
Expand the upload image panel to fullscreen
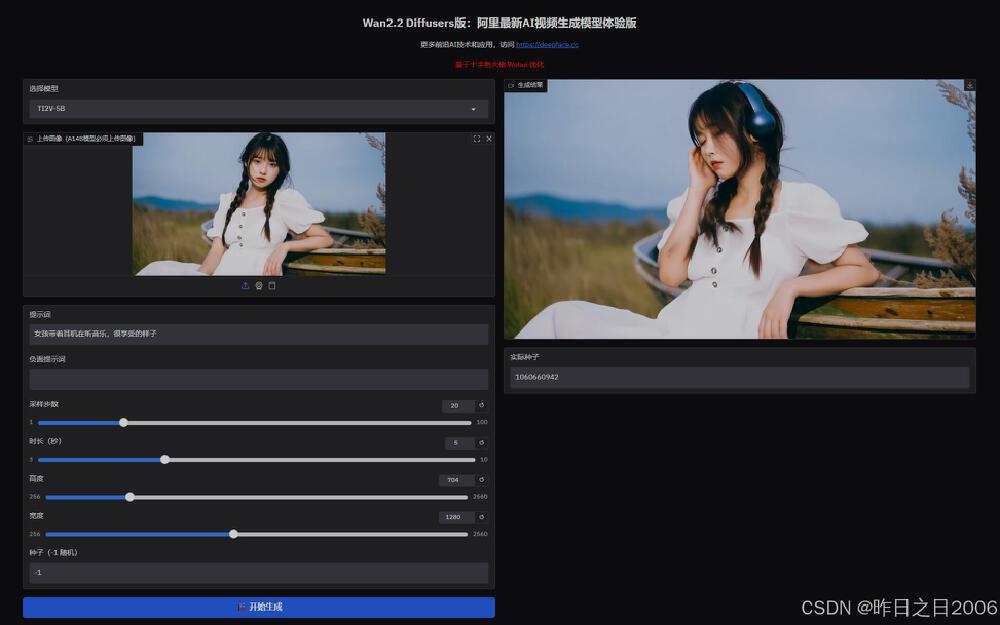(x=477, y=139)
